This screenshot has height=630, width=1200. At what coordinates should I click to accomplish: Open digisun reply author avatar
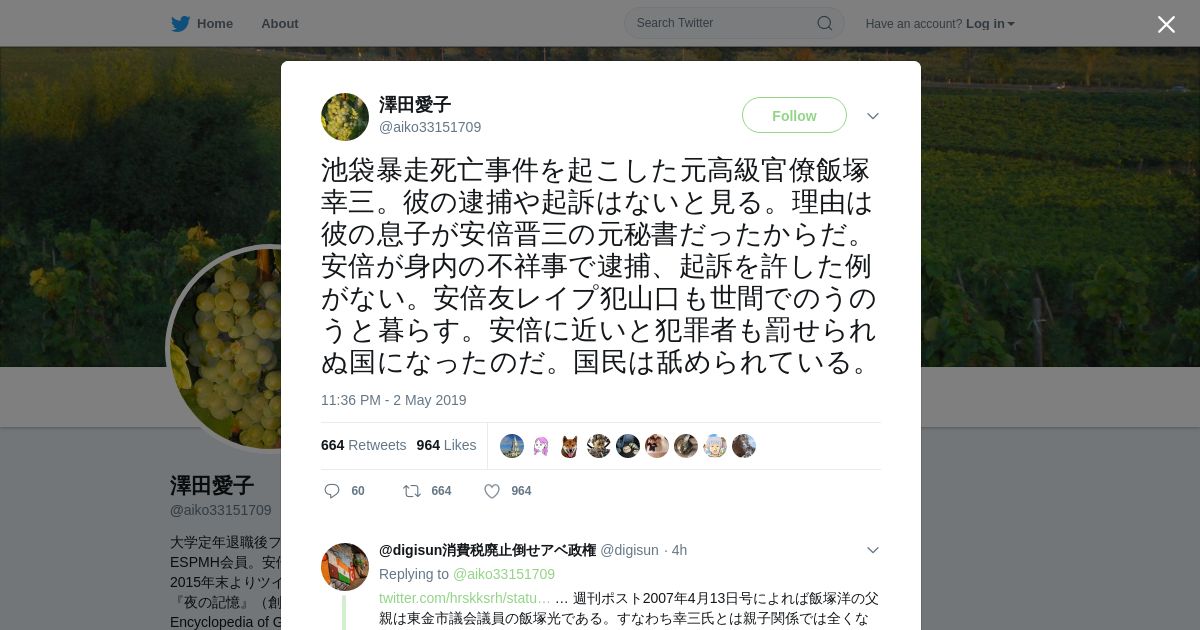345,567
